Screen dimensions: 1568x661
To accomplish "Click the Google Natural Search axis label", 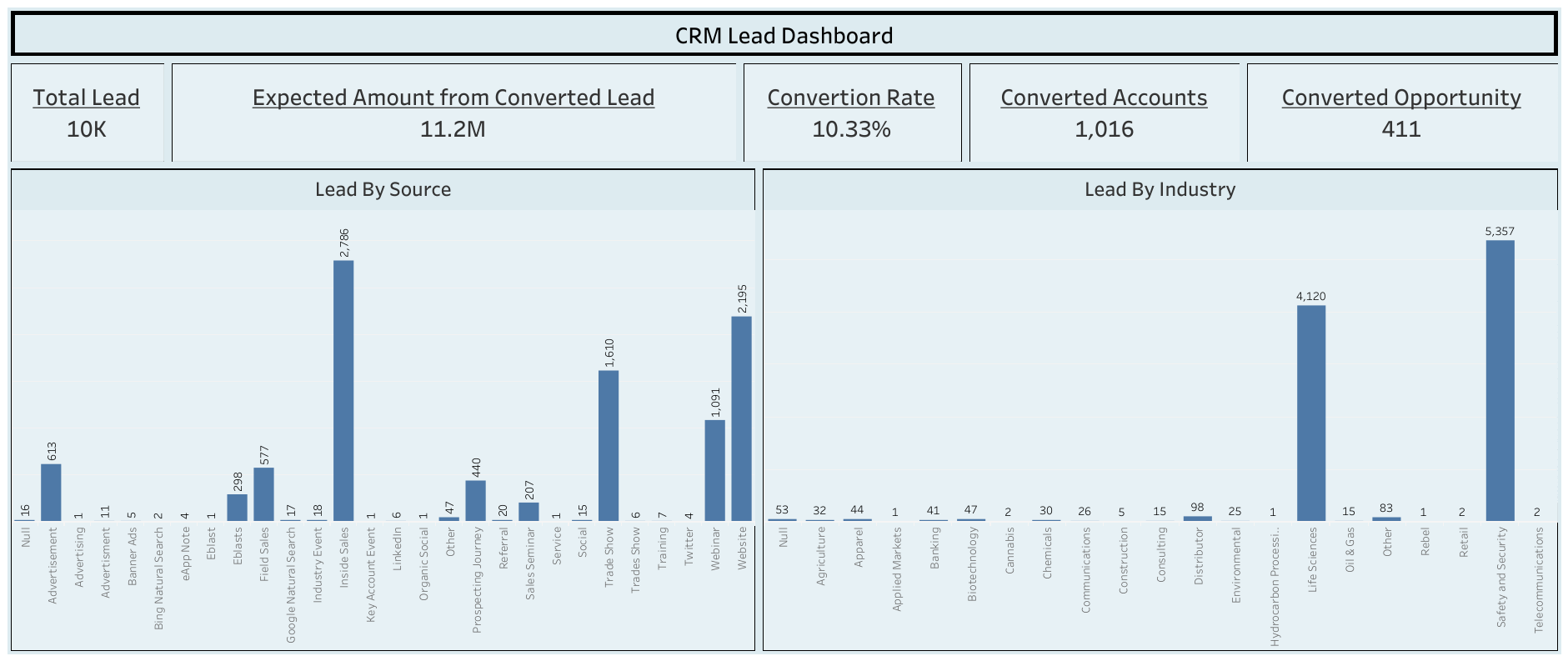I will [291, 585].
